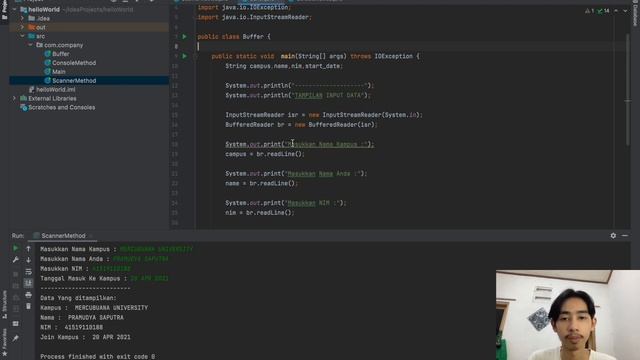Click Up the stack trace arrow

[x=28, y=248]
